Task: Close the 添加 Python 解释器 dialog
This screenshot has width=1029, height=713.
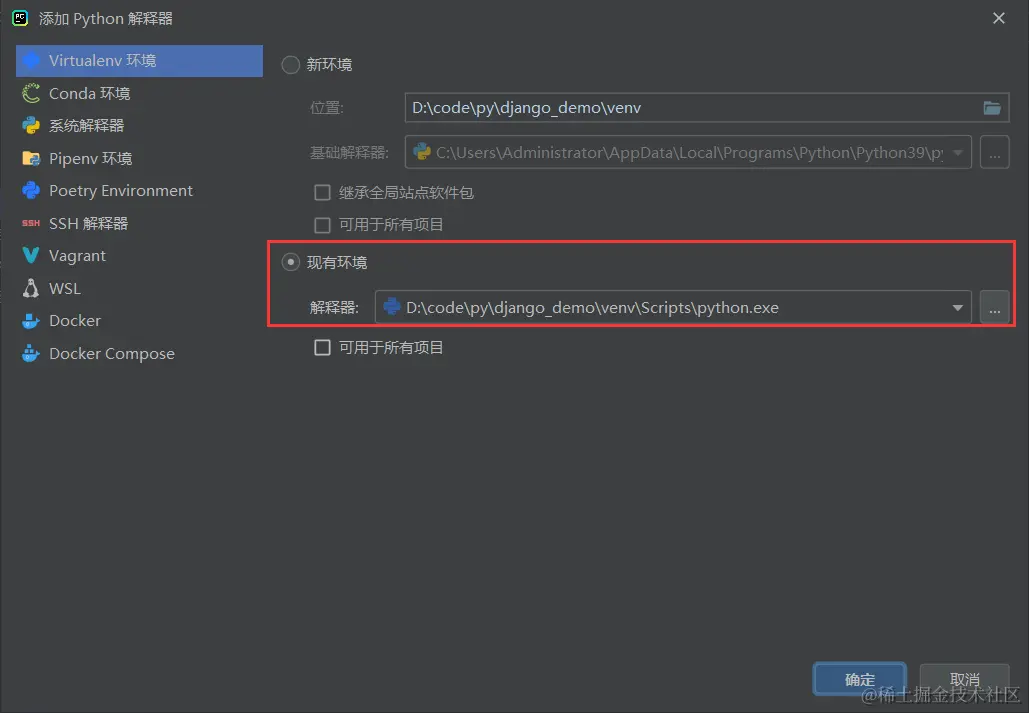Action: [998, 18]
